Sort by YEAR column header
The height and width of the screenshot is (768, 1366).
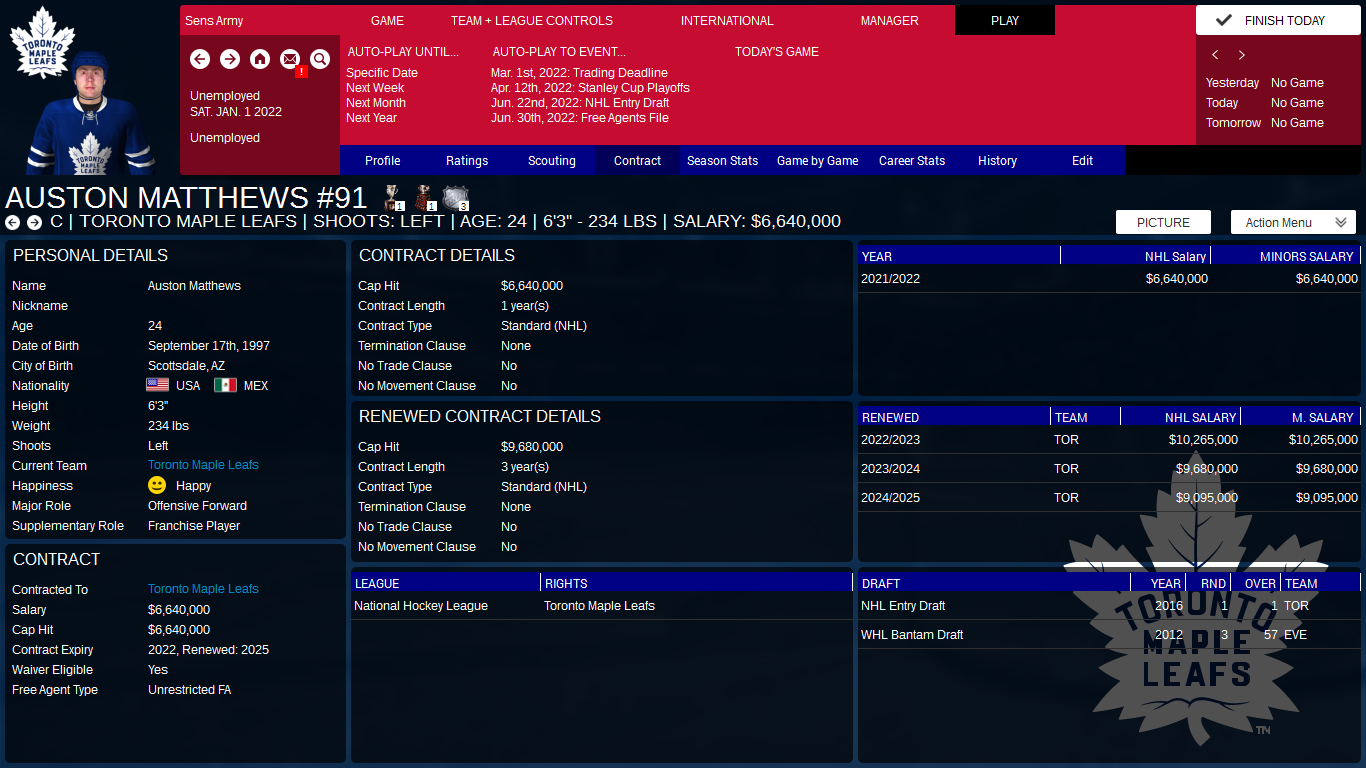click(959, 256)
